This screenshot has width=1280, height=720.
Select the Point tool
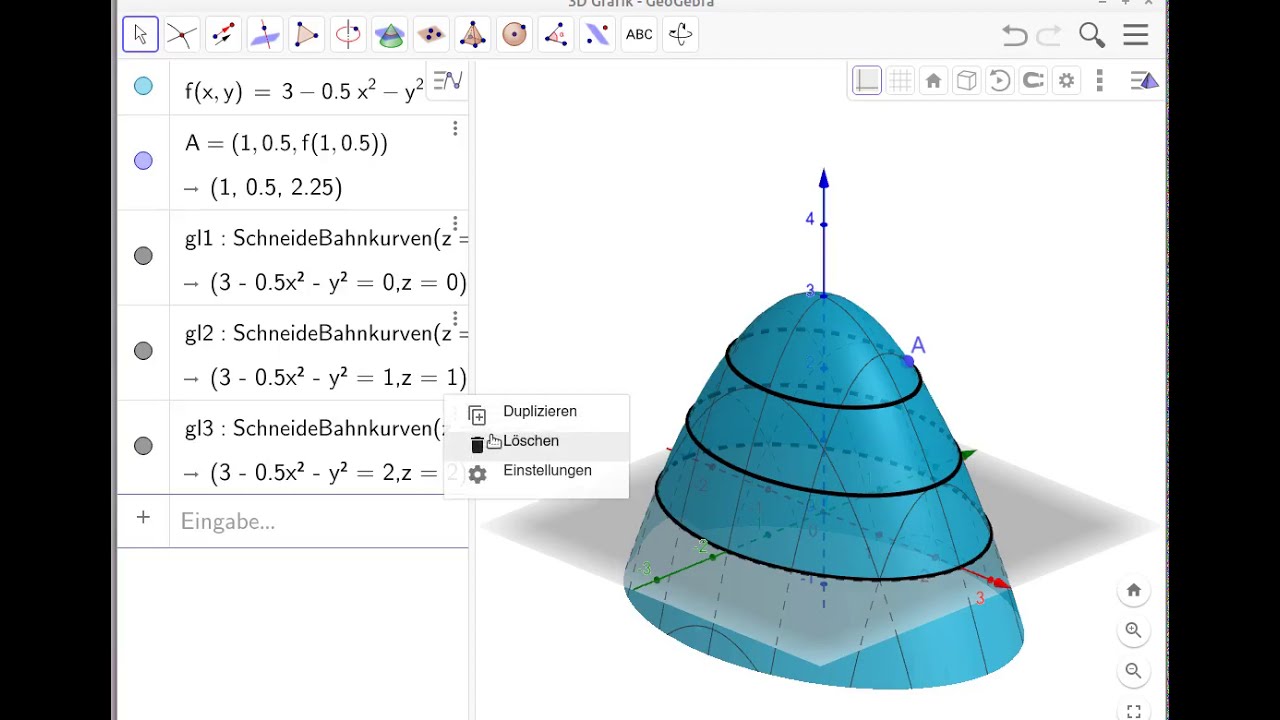coord(181,35)
